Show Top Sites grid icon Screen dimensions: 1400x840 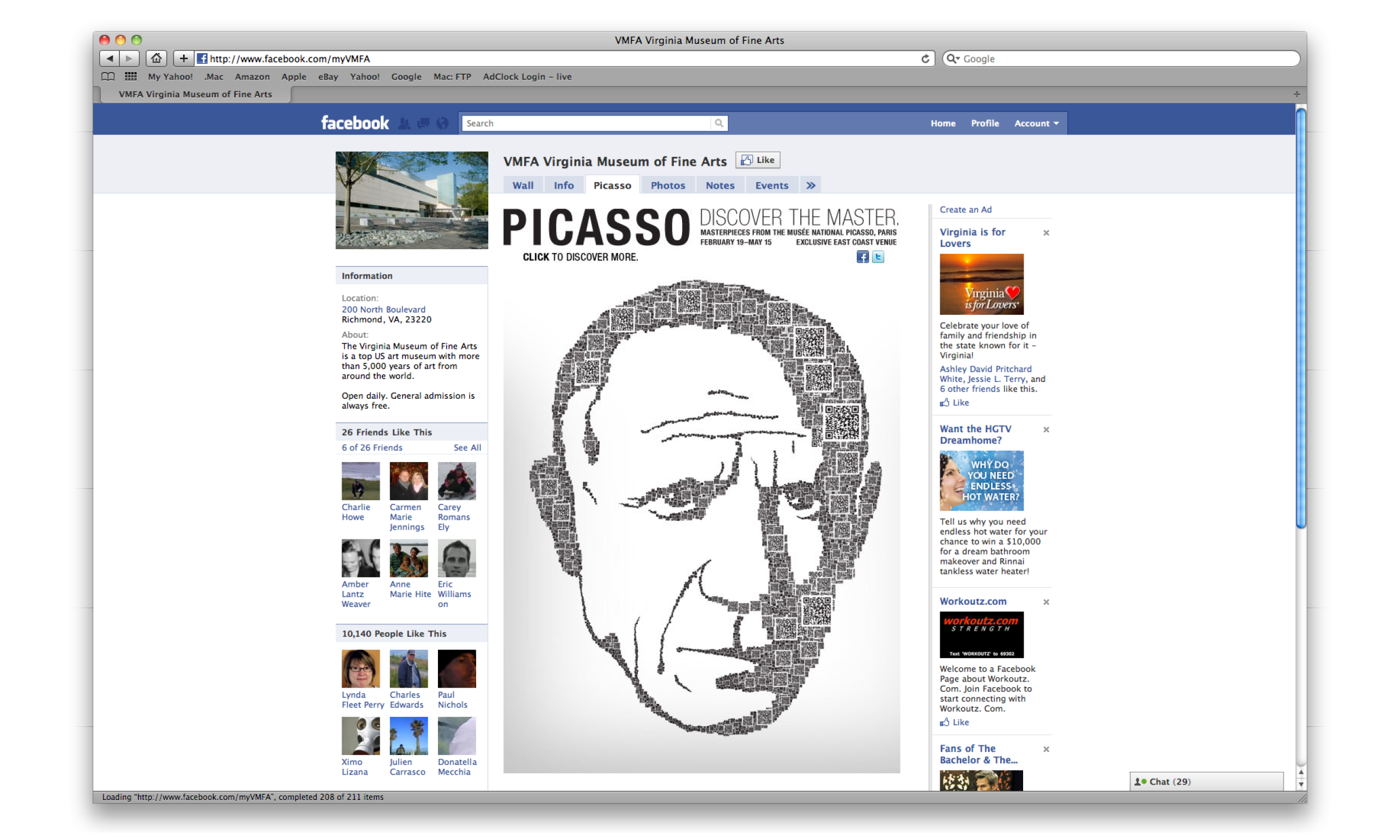130,76
